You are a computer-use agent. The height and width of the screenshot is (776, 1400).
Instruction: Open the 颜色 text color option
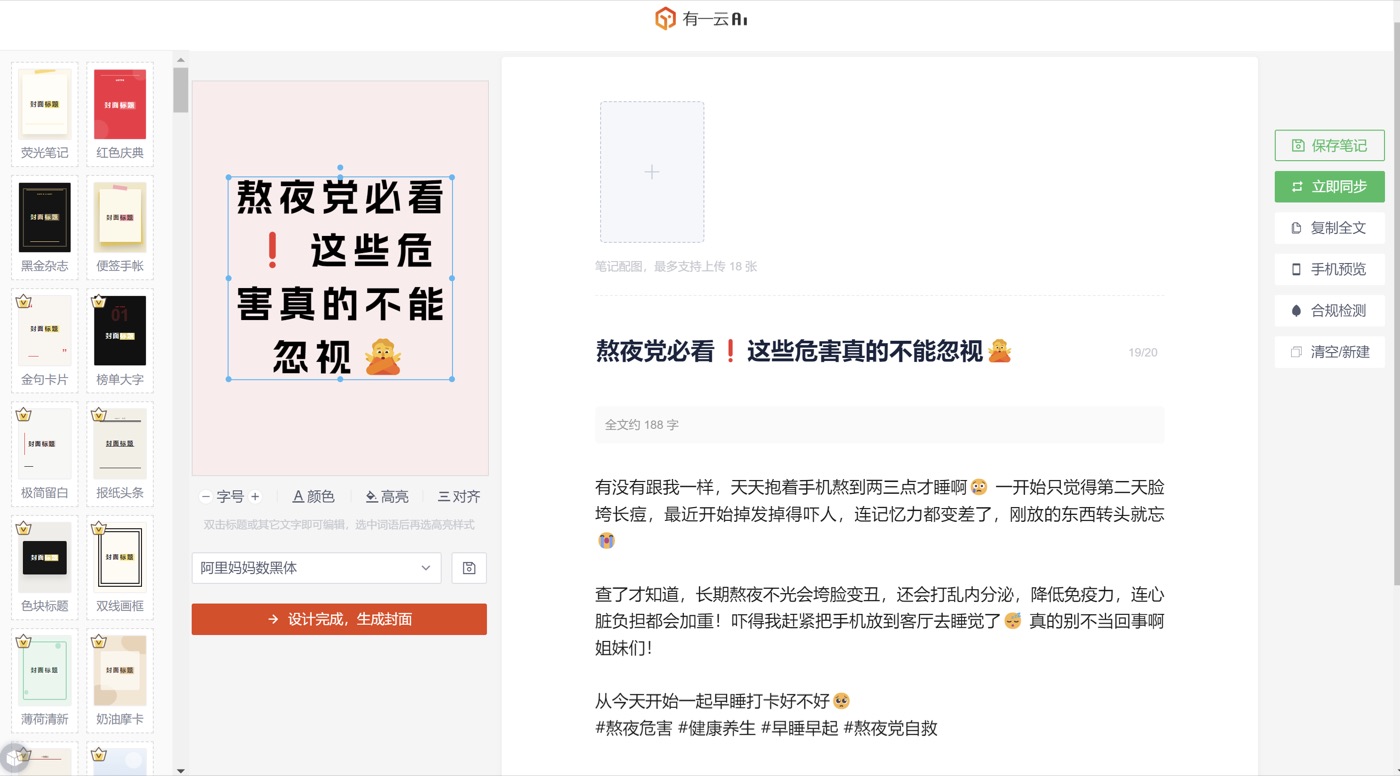click(313, 496)
